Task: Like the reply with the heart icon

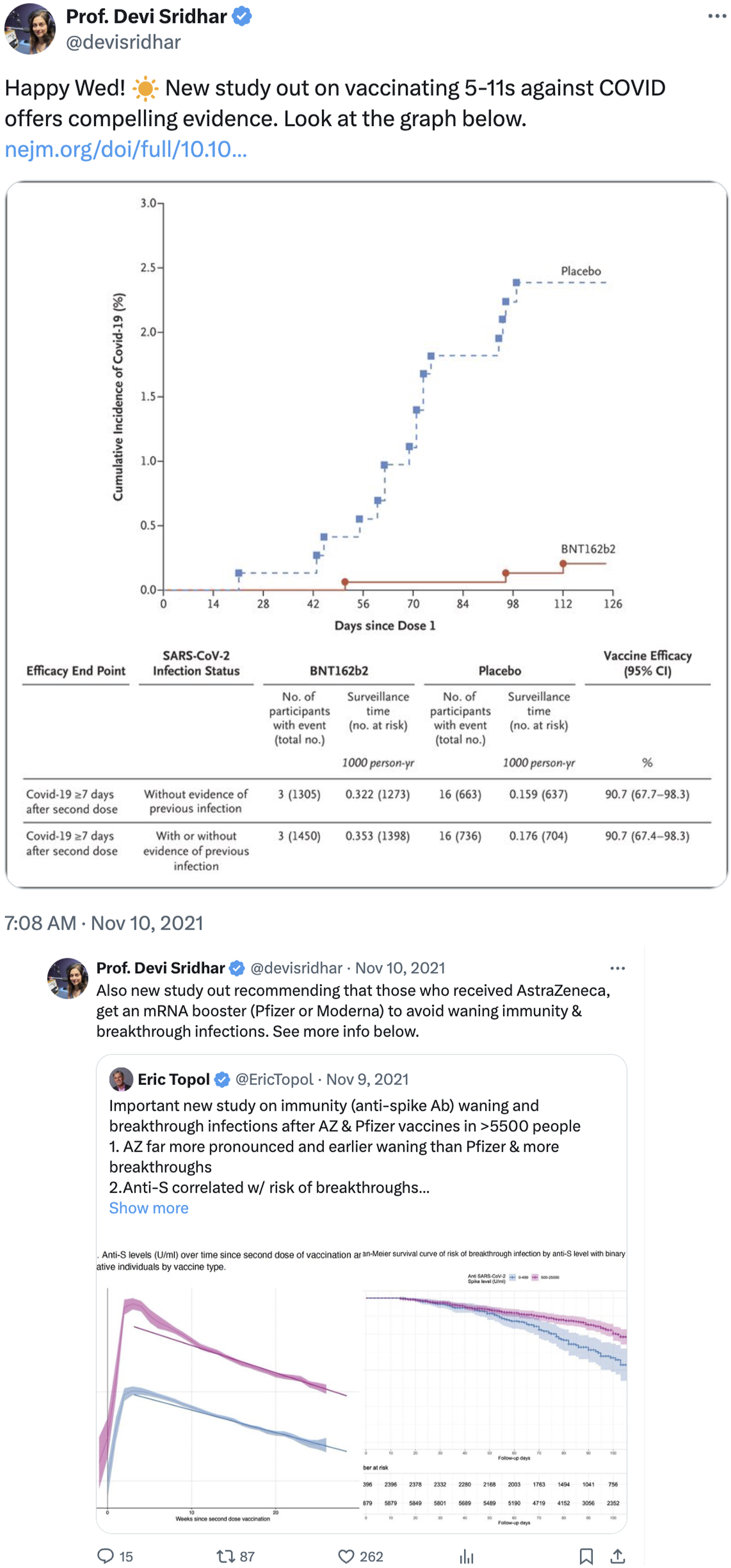Action: [x=346, y=1556]
